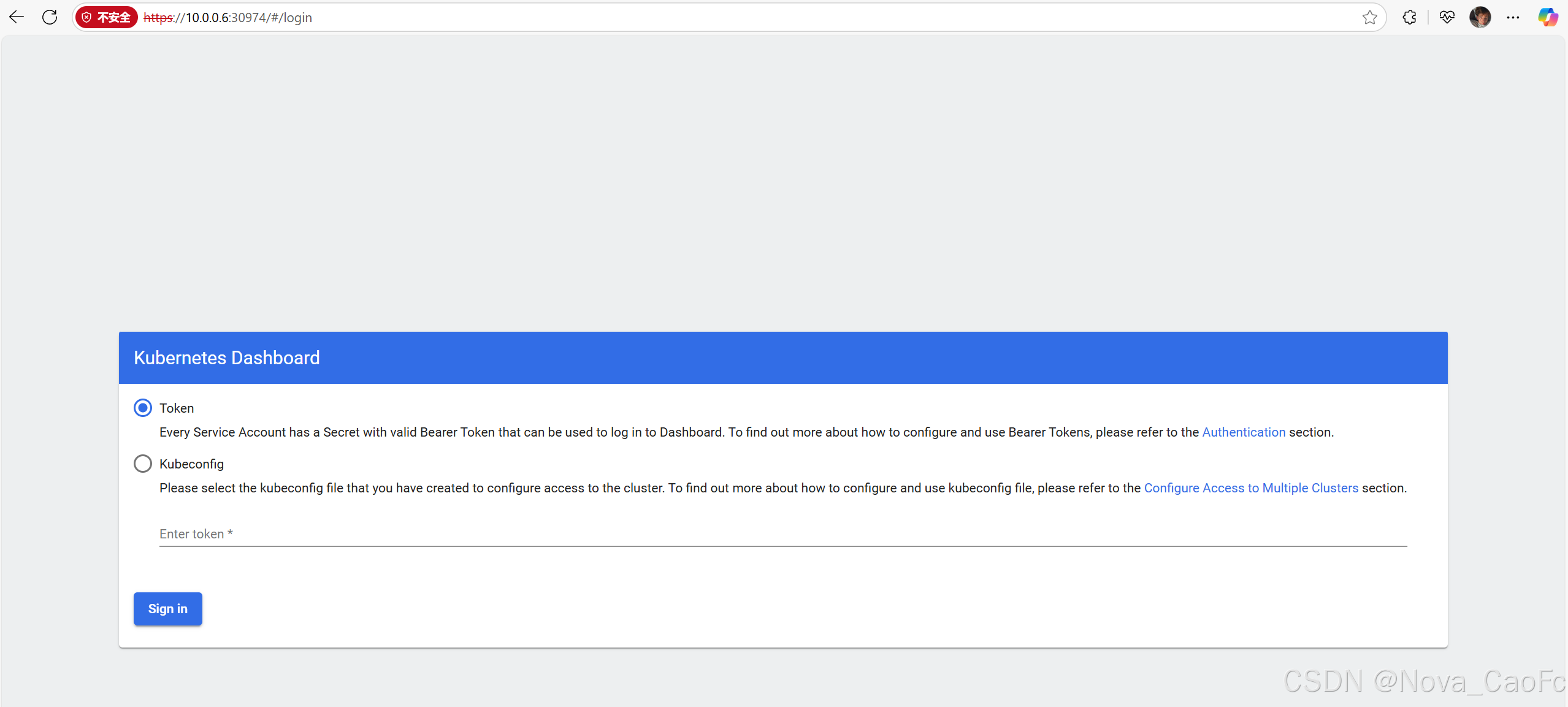Viewport: 1568px width, 707px height.
Task: Click the Kubeconfig label text
Action: pyautogui.click(x=191, y=464)
